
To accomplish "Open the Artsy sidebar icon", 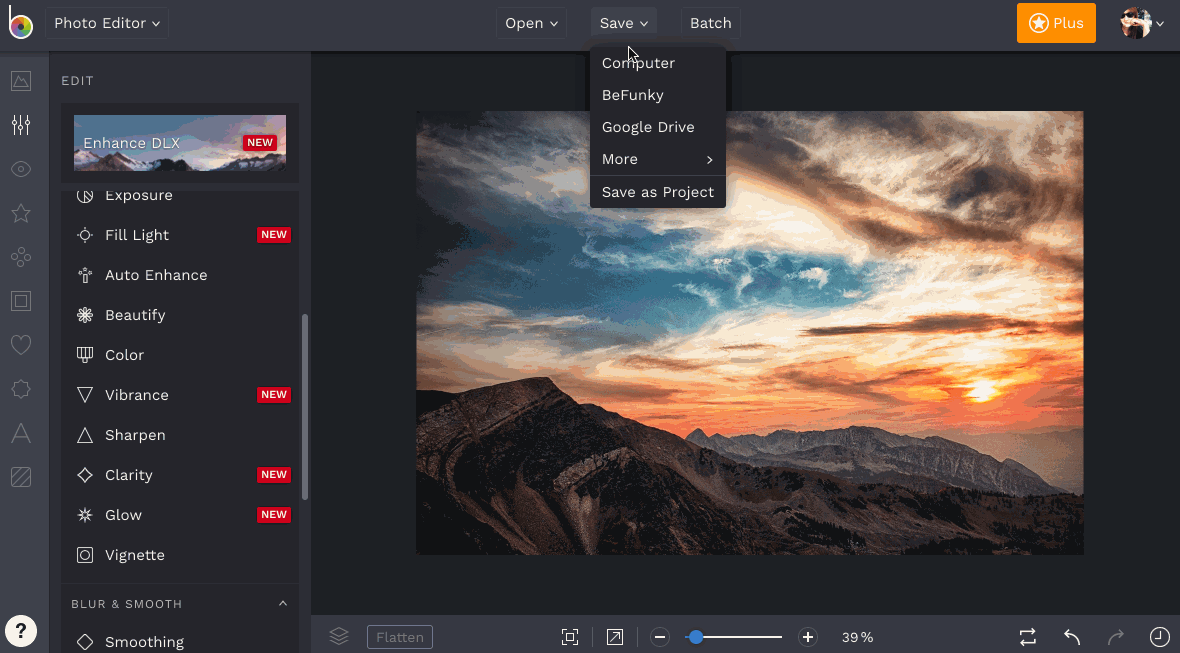I will tap(21, 257).
